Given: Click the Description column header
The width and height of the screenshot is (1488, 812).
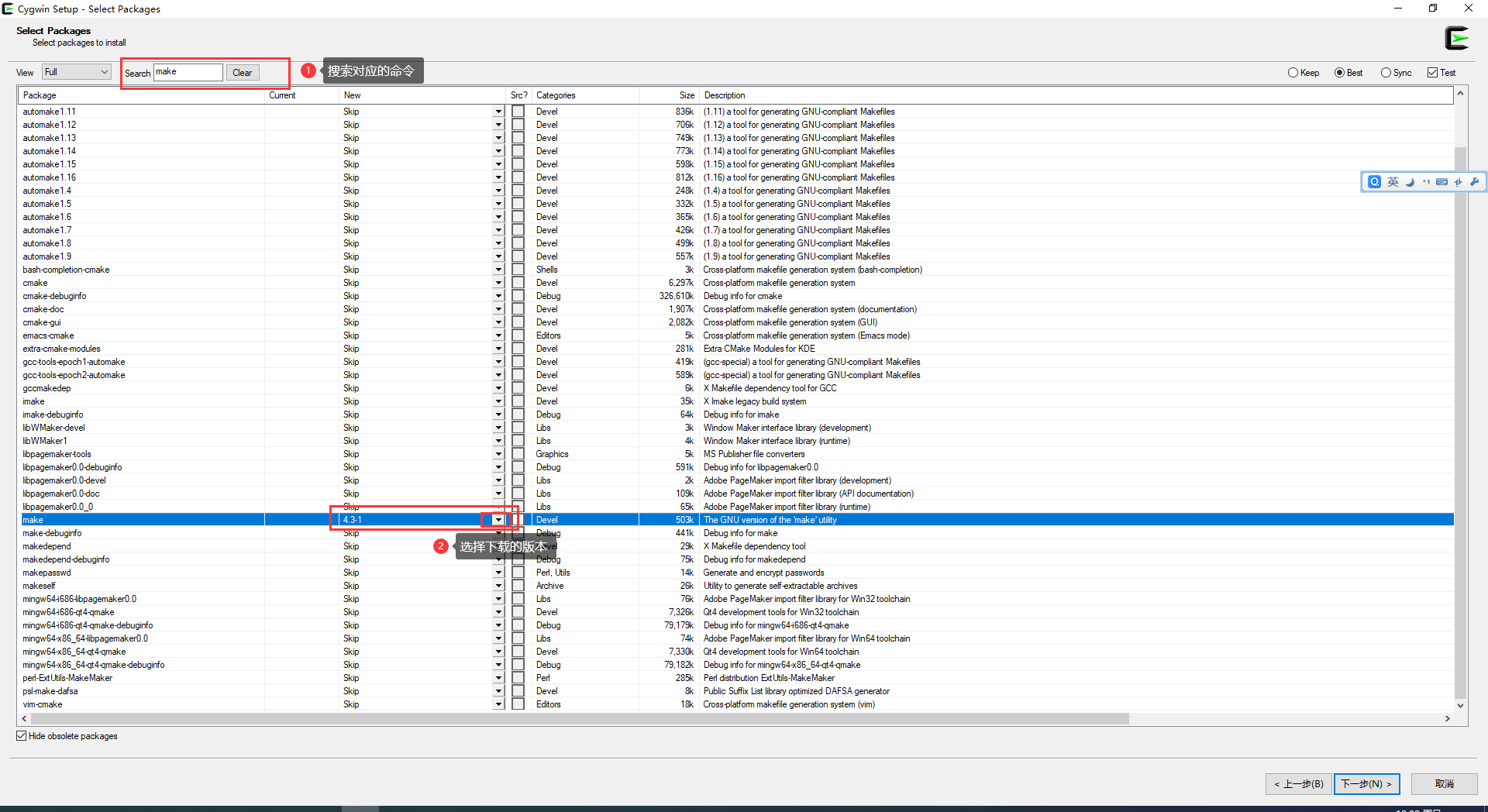Looking at the screenshot, I should point(1076,95).
